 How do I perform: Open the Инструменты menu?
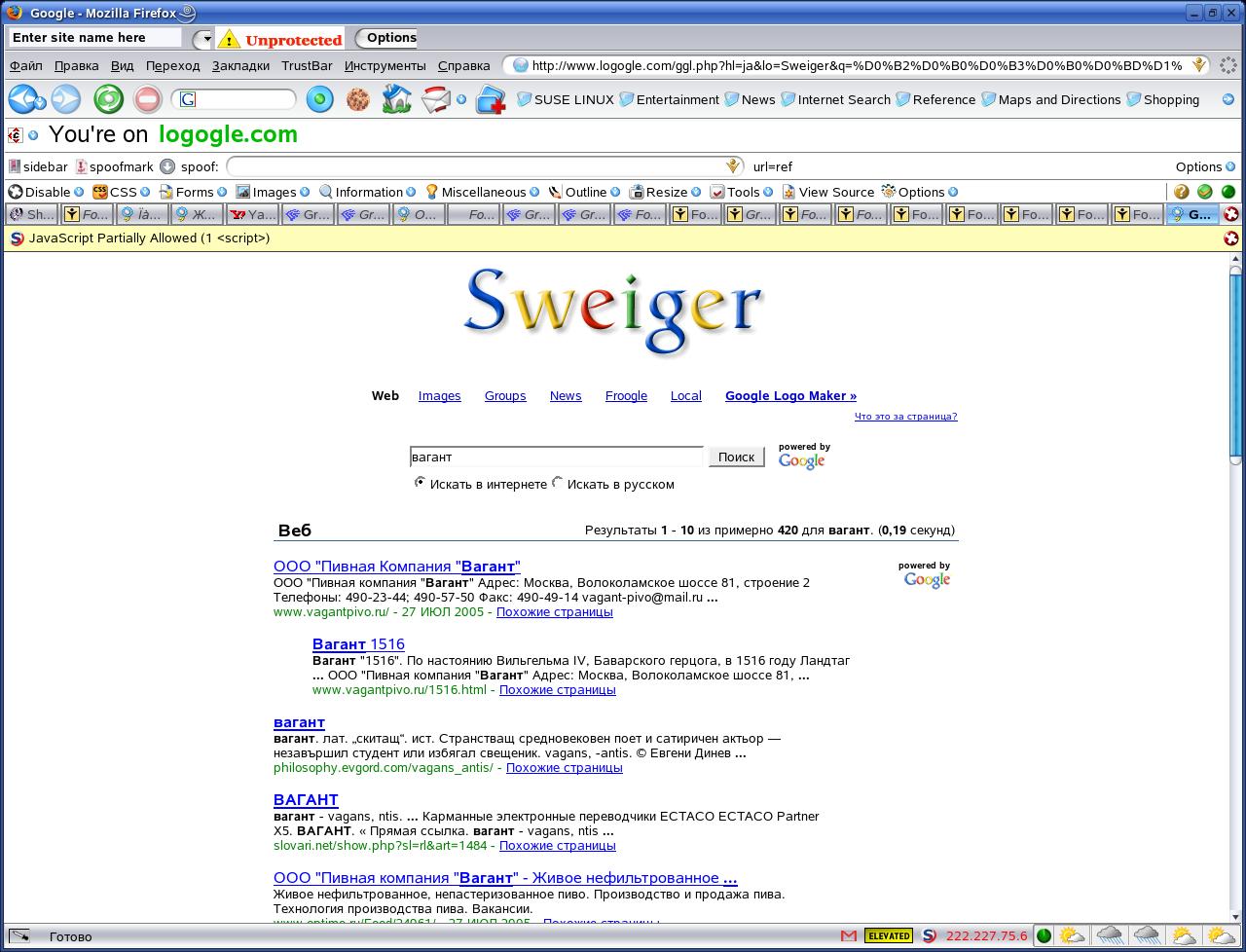tap(385, 65)
